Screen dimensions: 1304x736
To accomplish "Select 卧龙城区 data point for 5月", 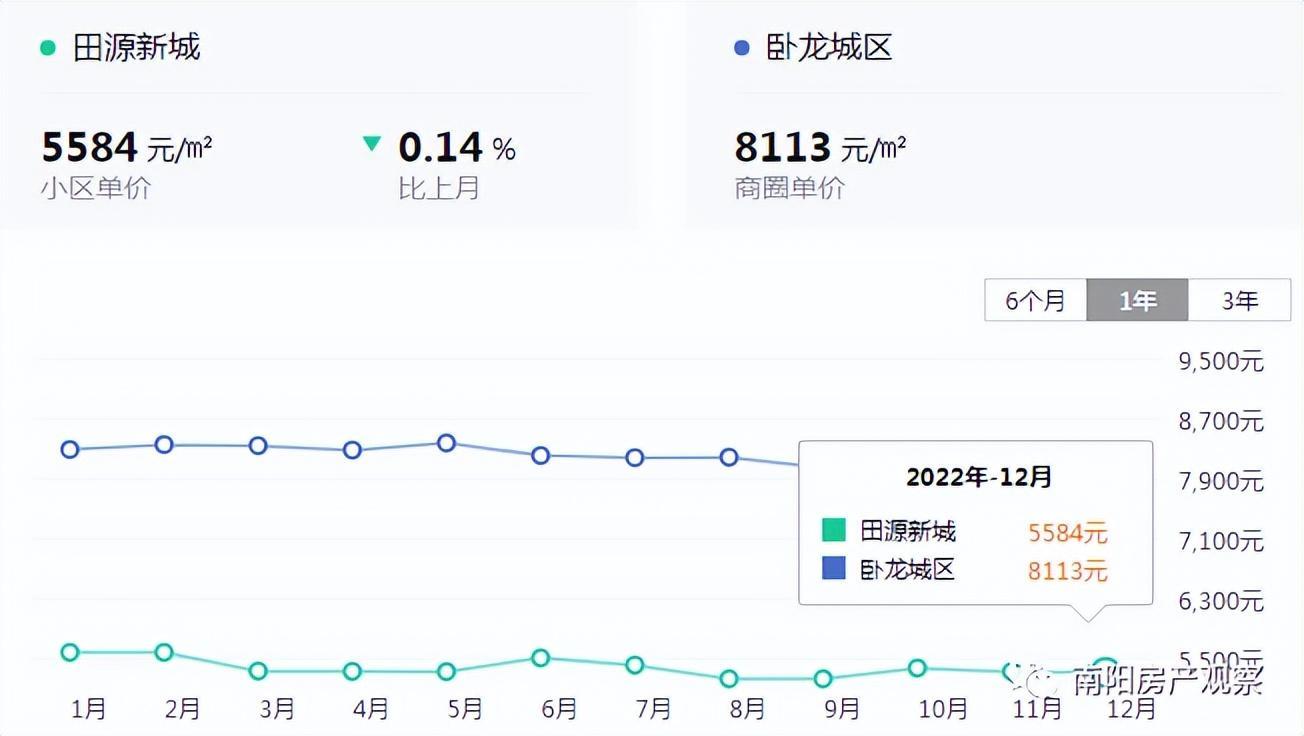I will click(447, 443).
